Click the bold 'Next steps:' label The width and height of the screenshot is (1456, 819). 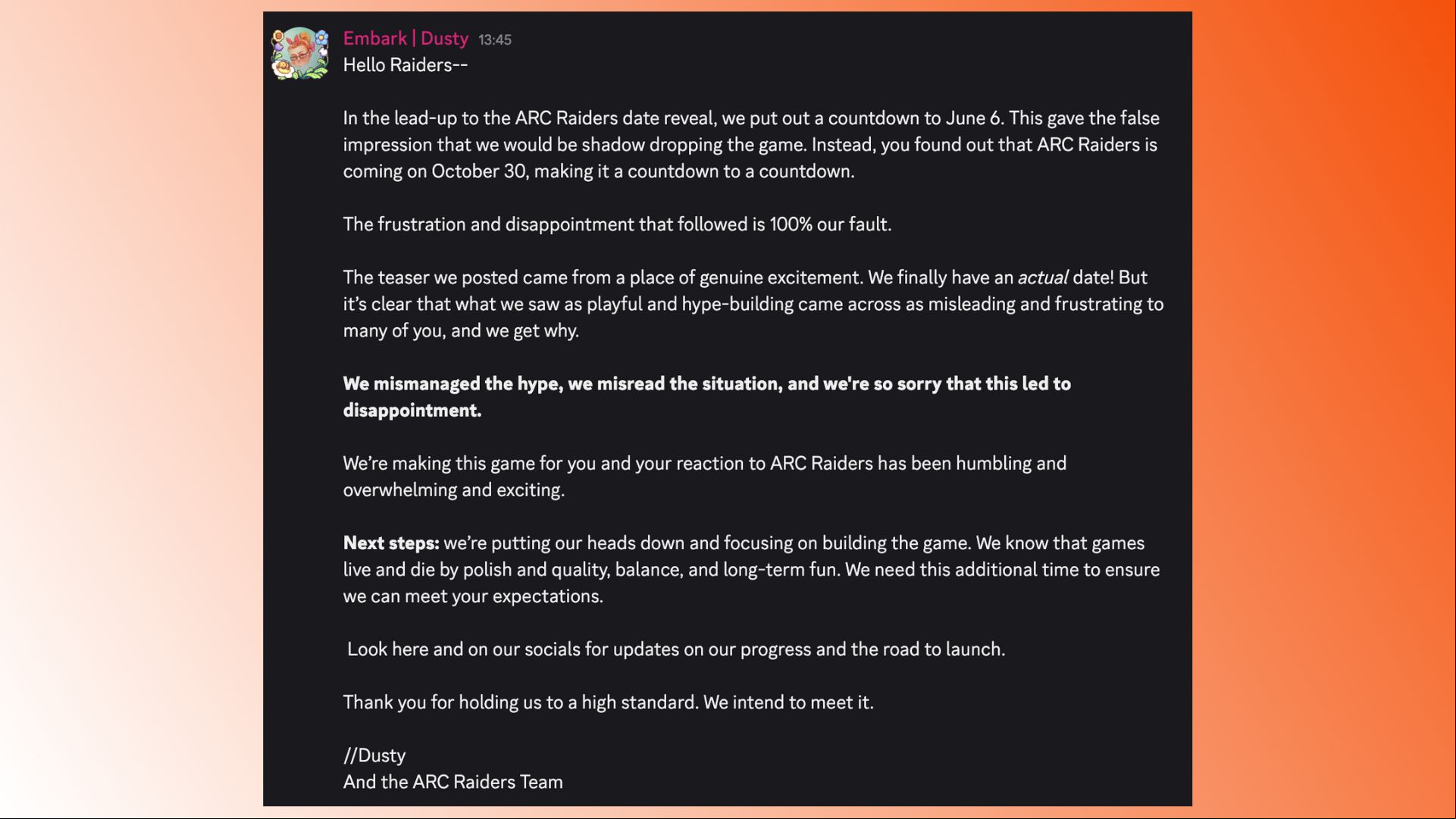[391, 543]
